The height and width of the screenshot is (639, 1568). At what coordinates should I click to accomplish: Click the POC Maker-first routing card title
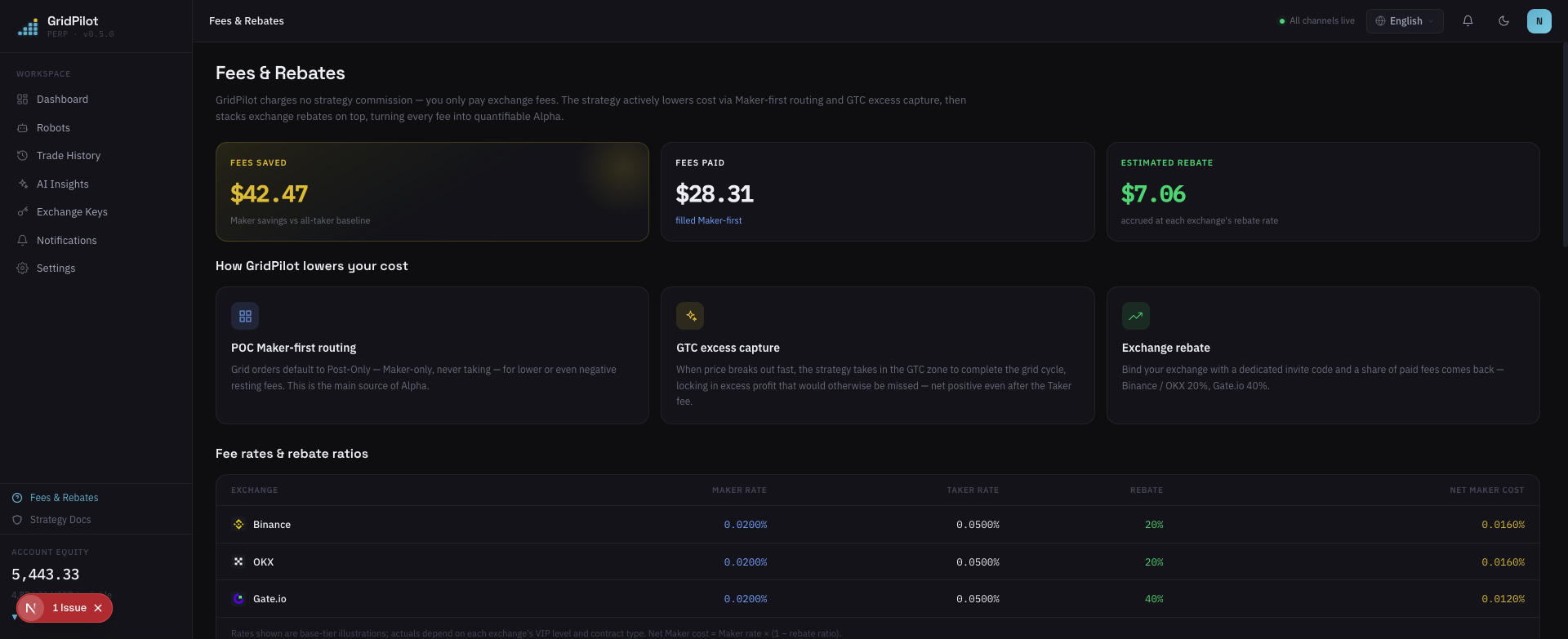[x=294, y=348]
